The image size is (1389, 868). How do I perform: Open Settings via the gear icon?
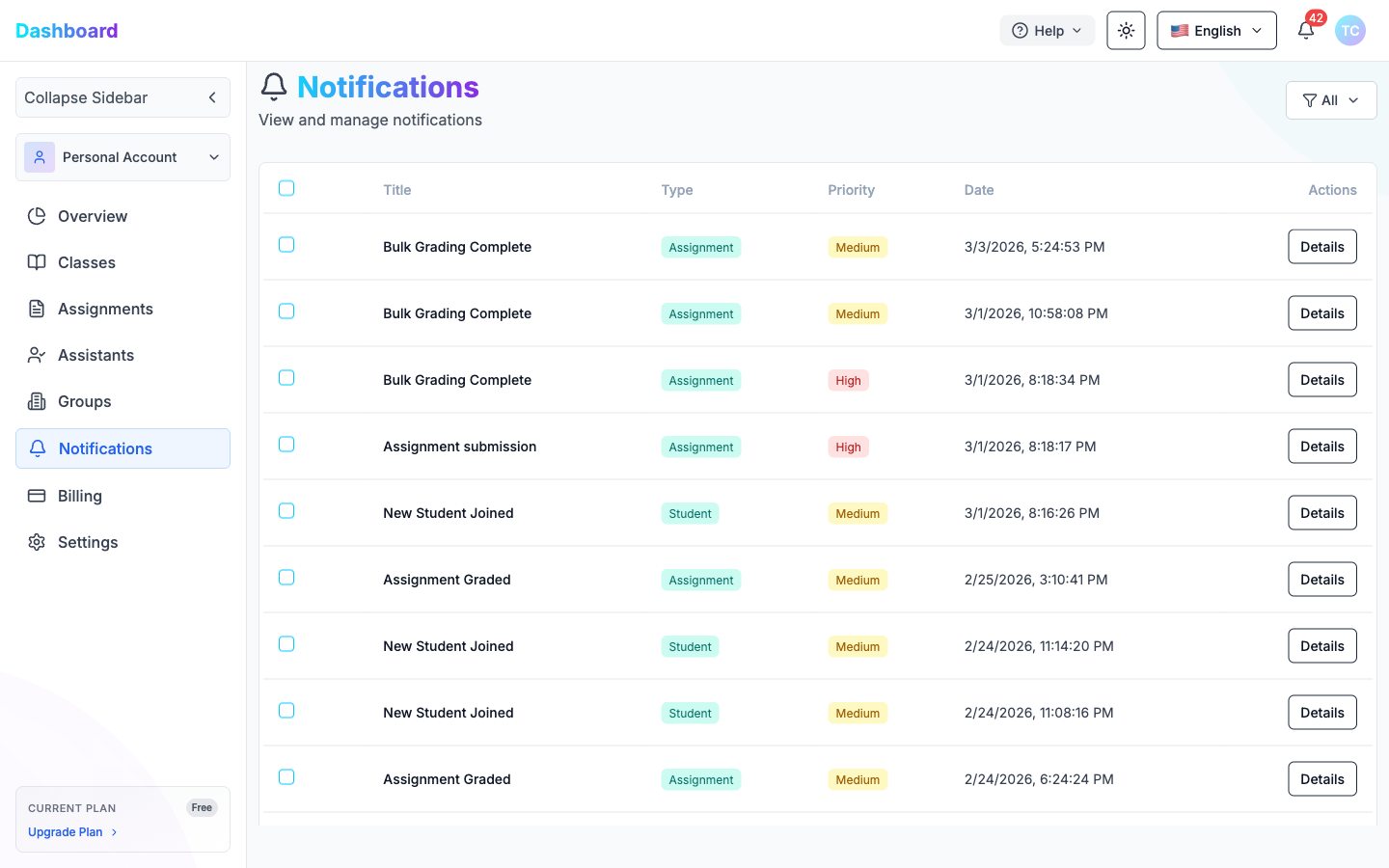click(36, 542)
